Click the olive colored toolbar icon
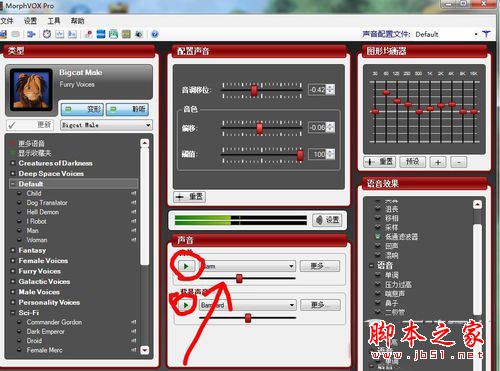 (126, 34)
